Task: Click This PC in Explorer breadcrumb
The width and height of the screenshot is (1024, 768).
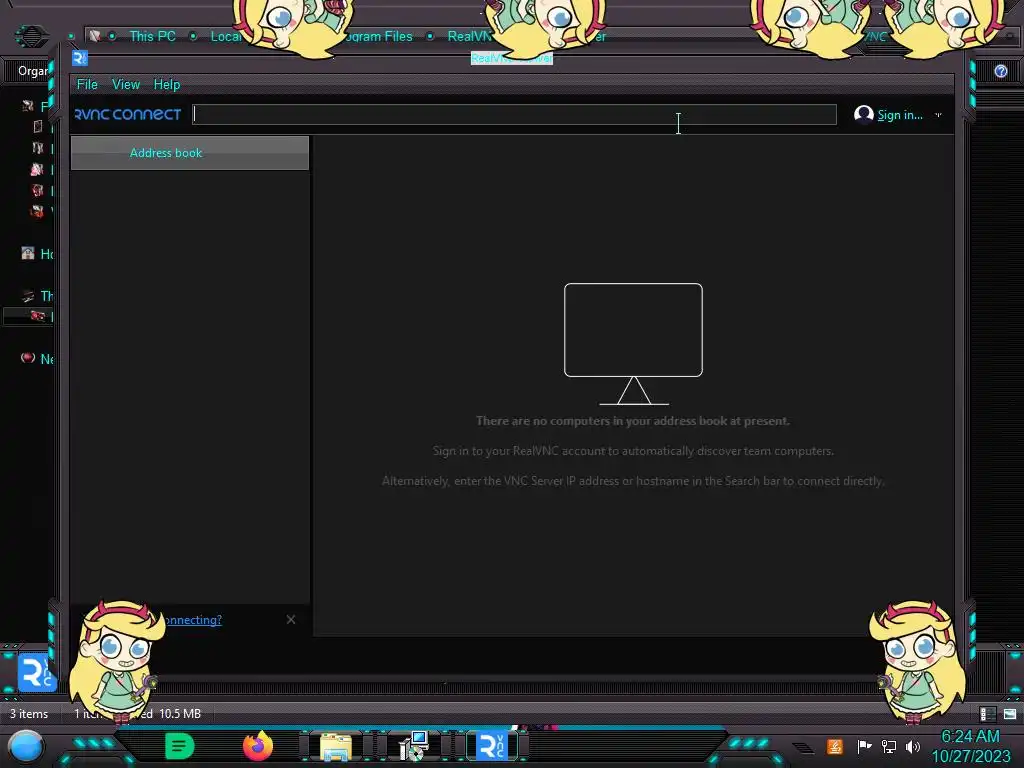Action: click(152, 37)
